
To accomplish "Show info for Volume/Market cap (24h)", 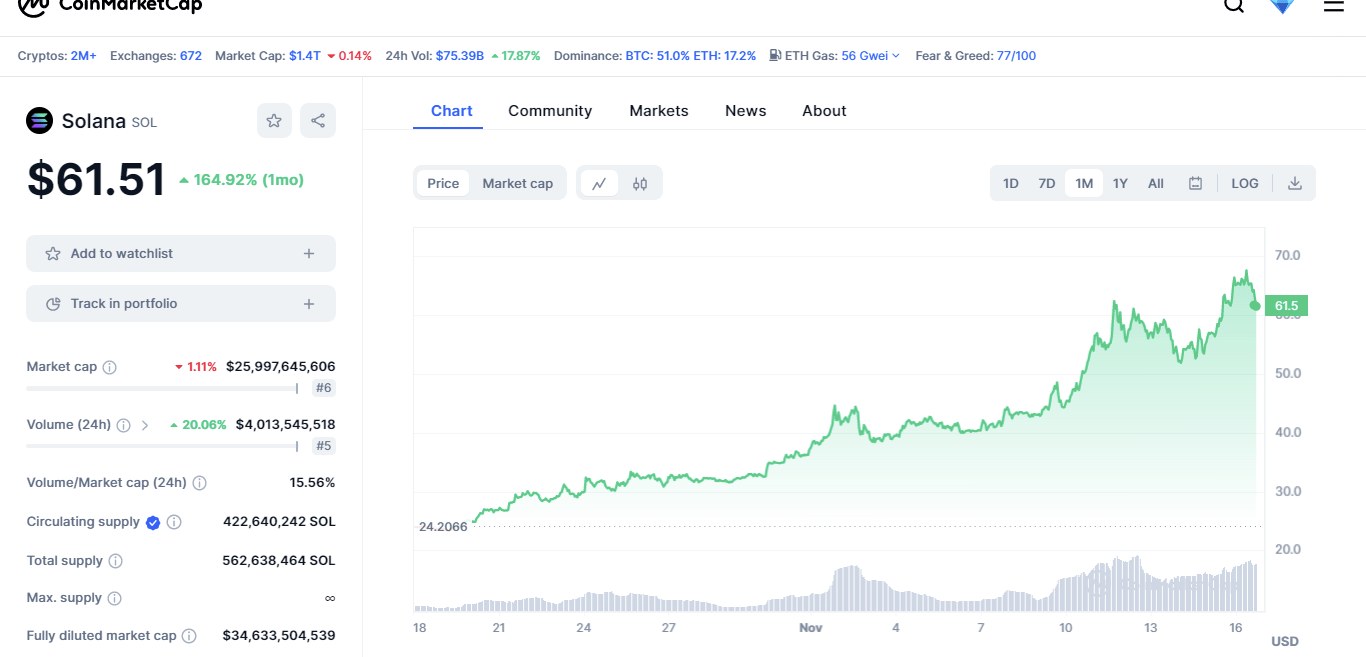I will (199, 483).
